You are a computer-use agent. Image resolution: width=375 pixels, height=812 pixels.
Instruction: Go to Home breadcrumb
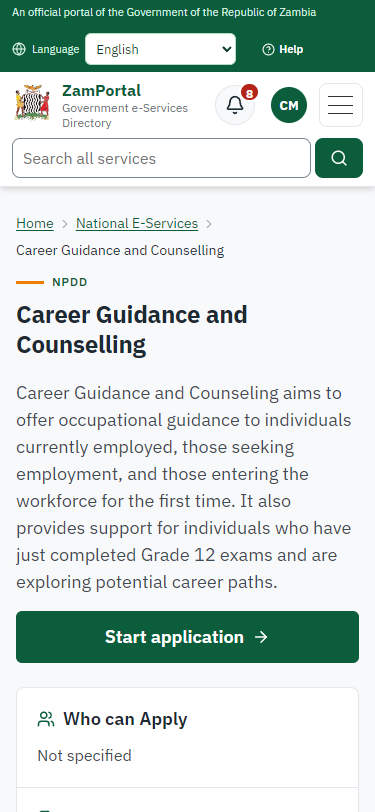pos(35,223)
